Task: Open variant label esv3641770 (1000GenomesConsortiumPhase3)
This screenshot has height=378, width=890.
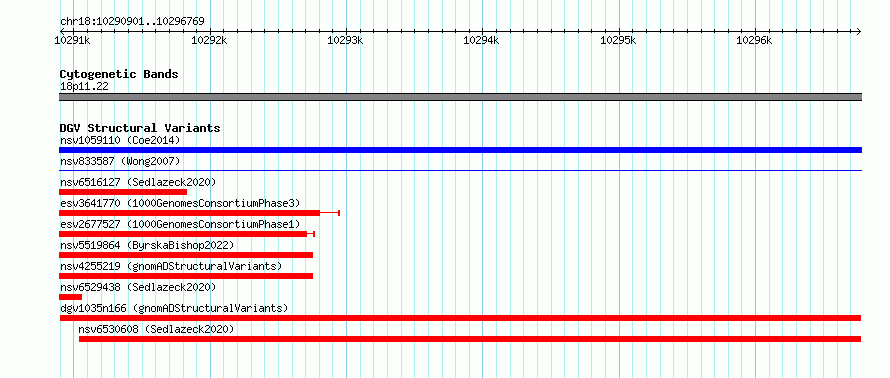Action: tap(180, 203)
